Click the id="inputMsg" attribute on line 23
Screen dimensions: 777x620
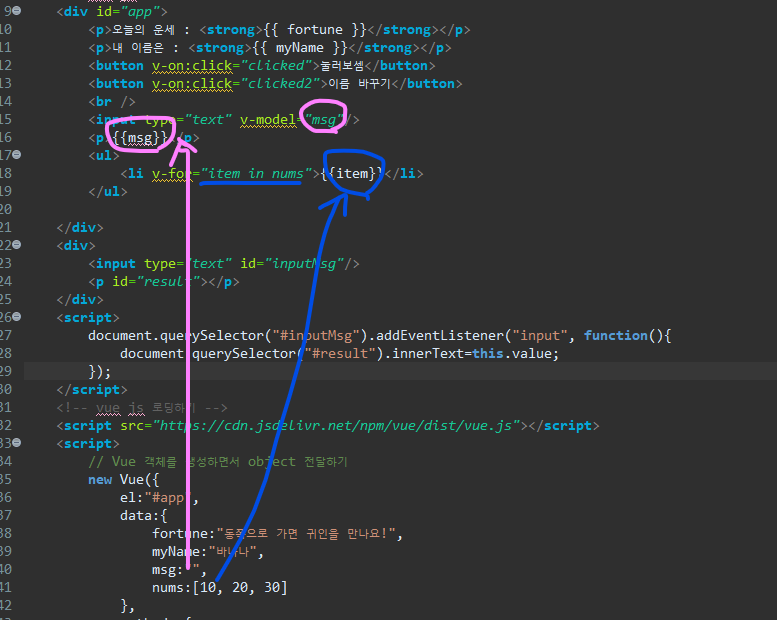(x=292, y=263)
